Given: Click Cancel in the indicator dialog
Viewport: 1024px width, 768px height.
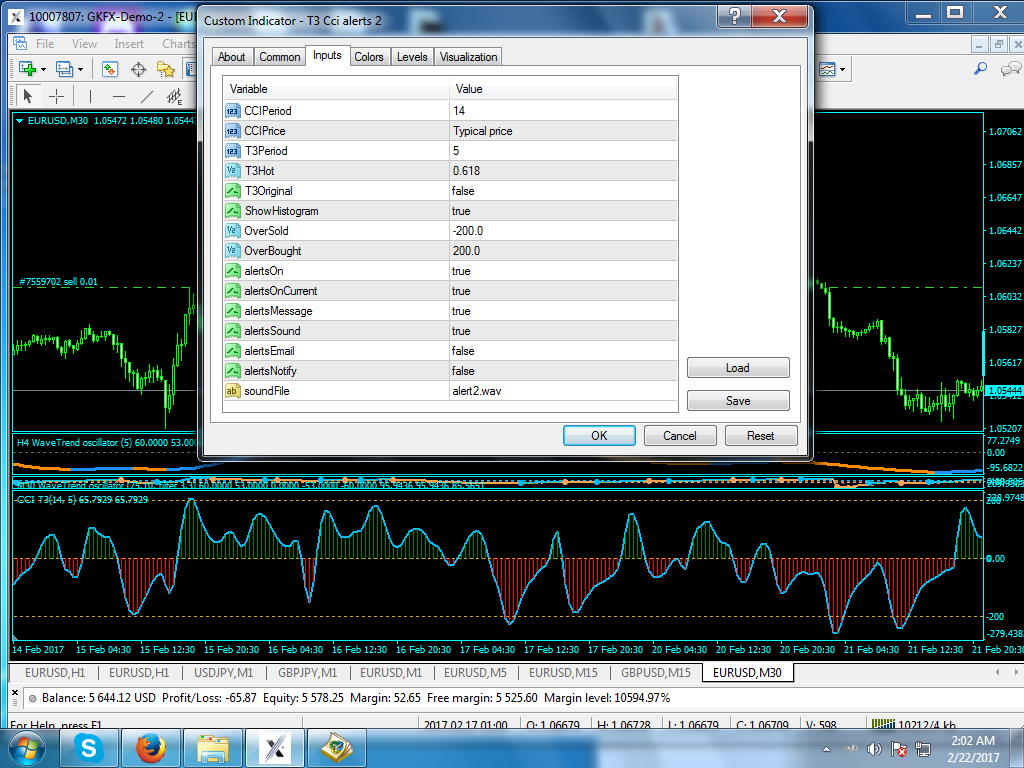Looking at the screenshot, I should (680, 436).
